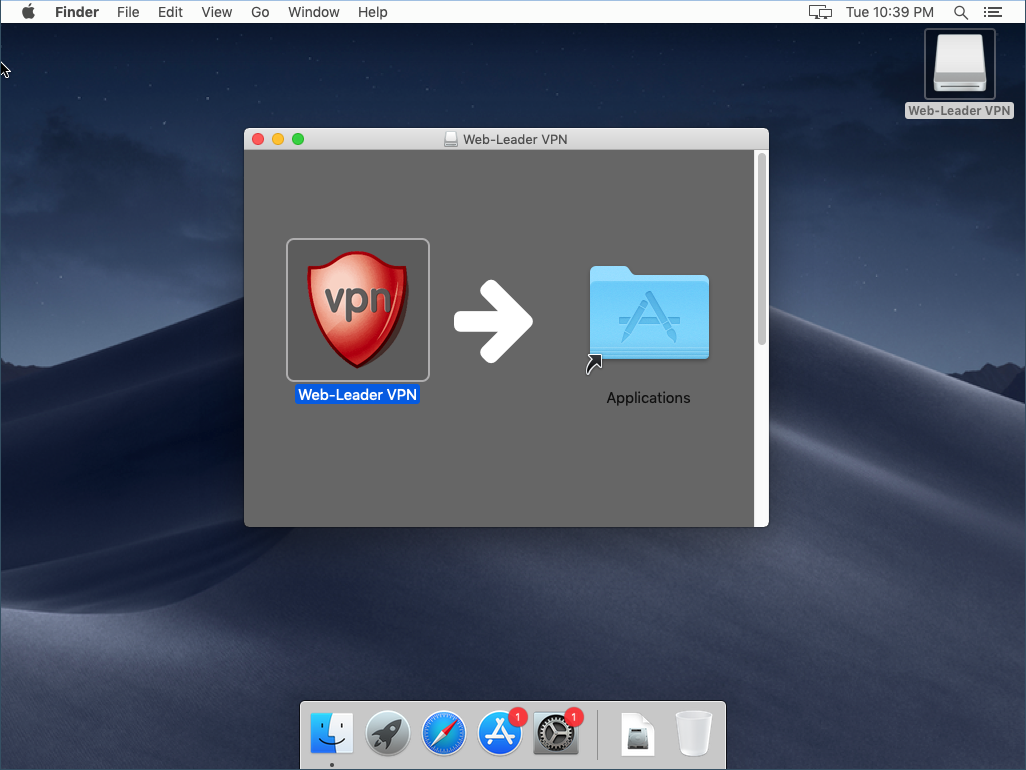This screenshot has height=770, width=1026.
Task: Select the Web-Leader VPN shield app icon
Action: click(358, 309)
